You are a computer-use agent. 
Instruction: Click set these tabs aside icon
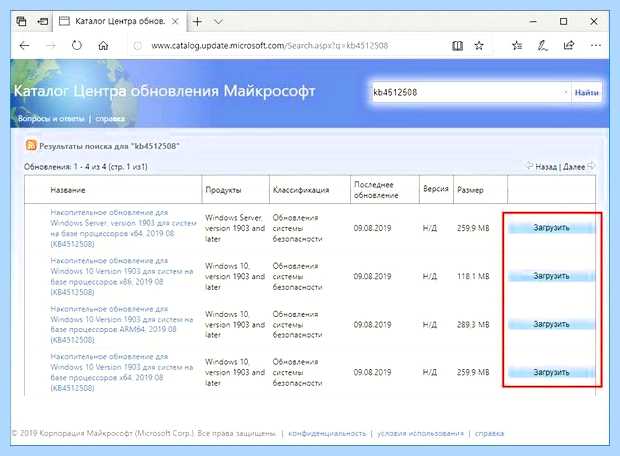click(42, 21)
